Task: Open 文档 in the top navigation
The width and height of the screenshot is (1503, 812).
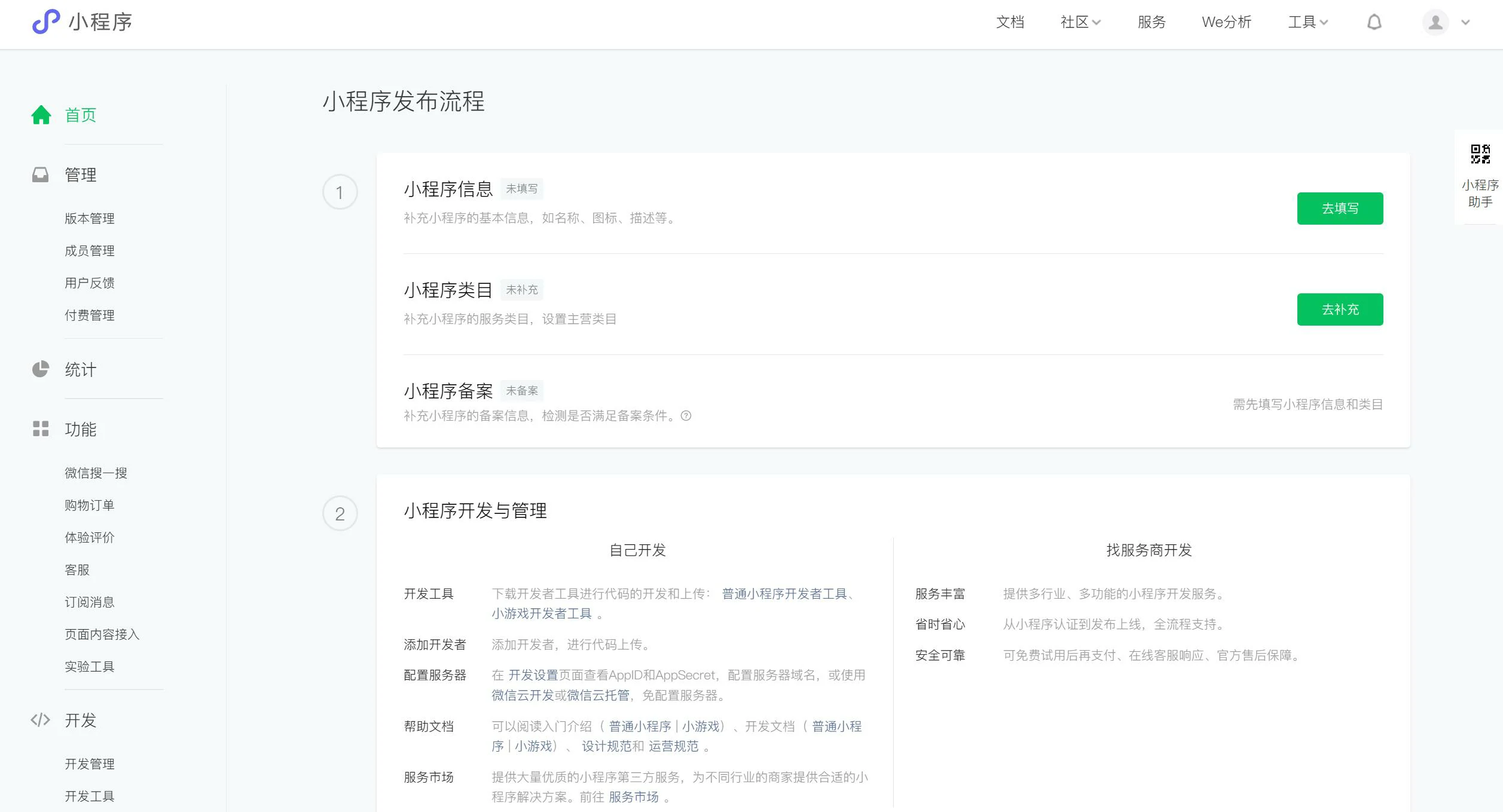Action: (1010, 22)
